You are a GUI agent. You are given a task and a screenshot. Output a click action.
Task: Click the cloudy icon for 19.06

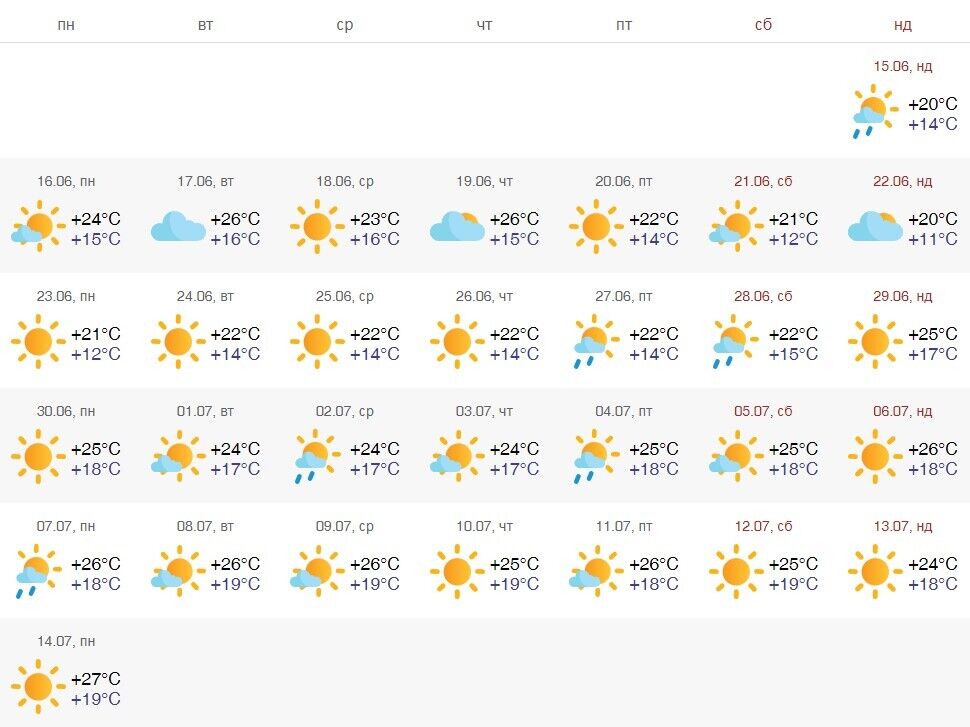[457, 226]
